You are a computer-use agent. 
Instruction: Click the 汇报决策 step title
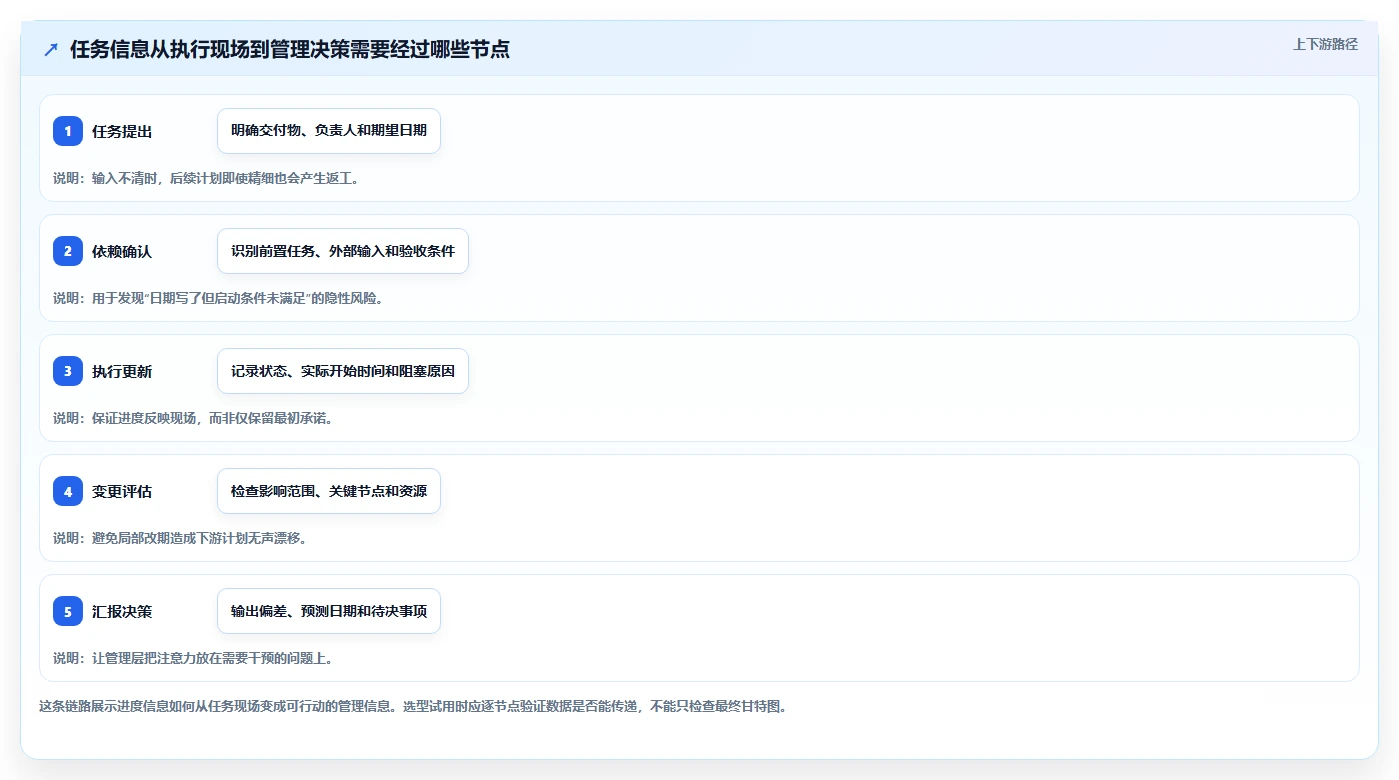(x=122, y=611)
